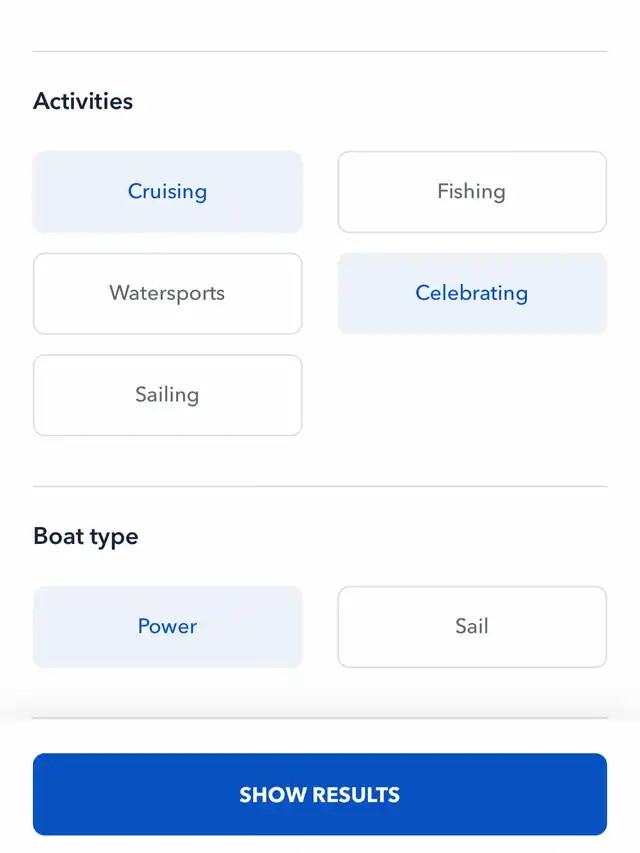The image size is (640, 853).
Task: Pick Watersports under Activities
Action: (x=168, y=294)
